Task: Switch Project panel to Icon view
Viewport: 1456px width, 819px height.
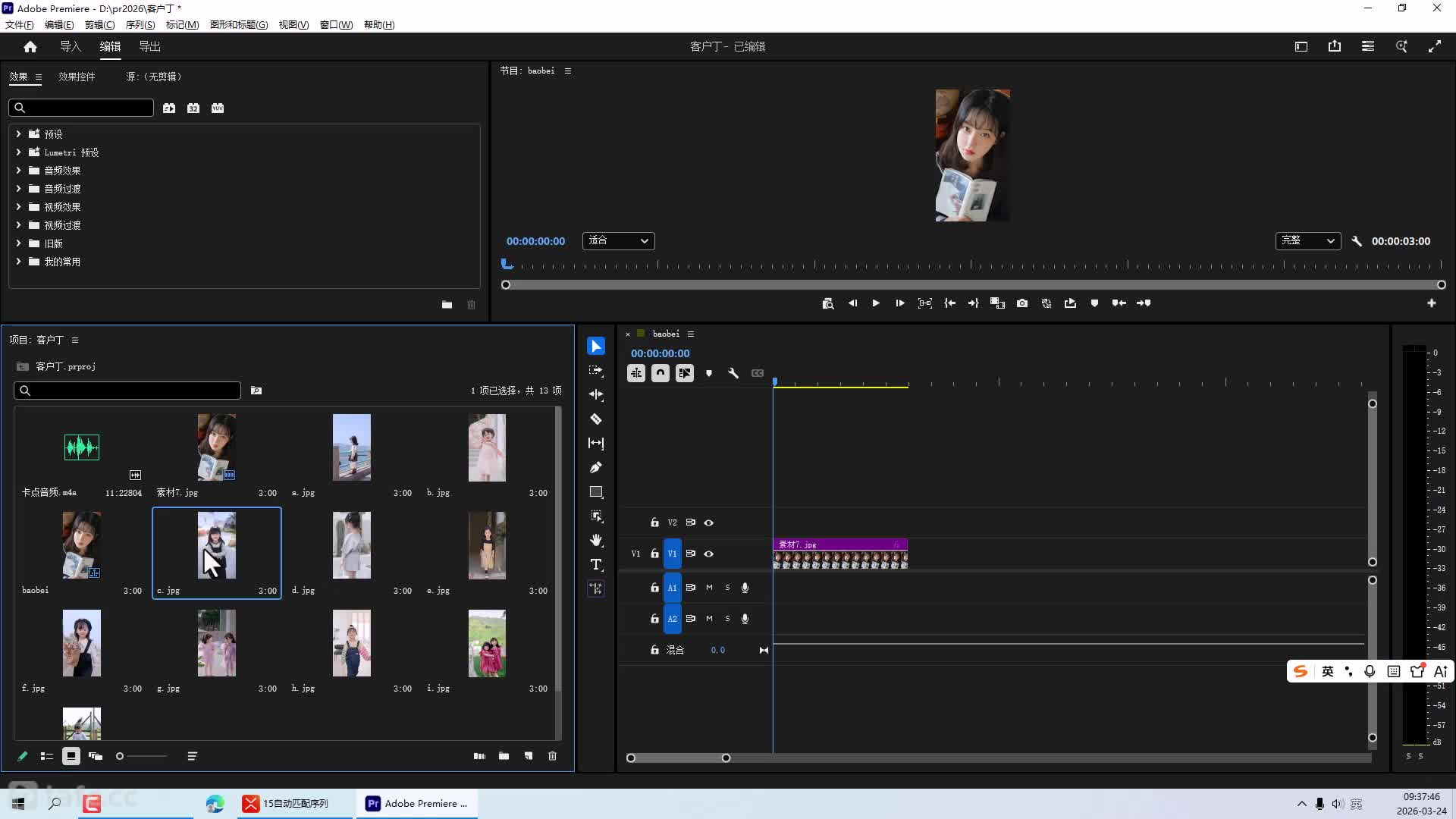Action: [71, 756]
